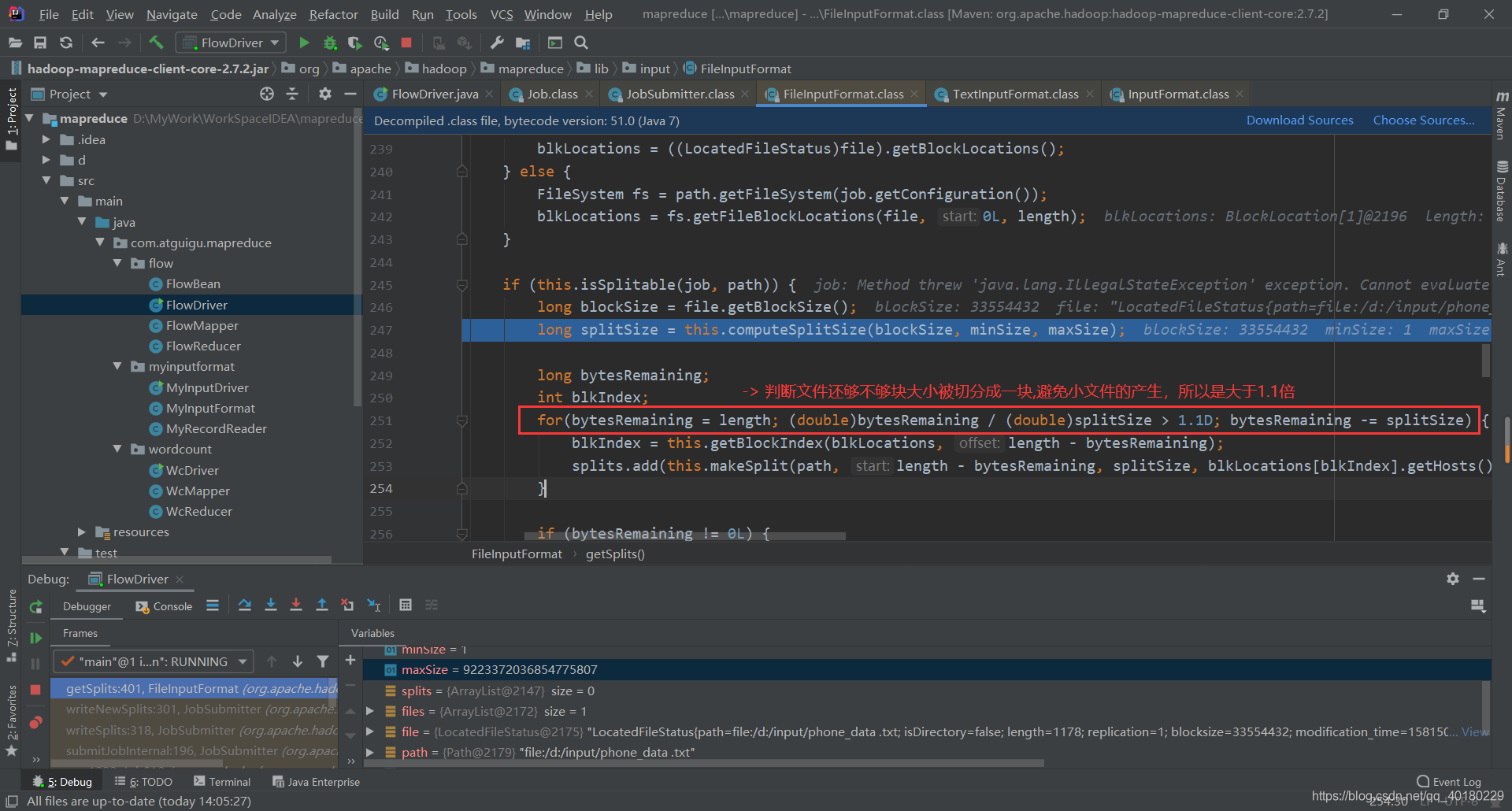Screen dimensions: 1512x811
Task: Open Project panel gear options
Action: pyautogui.click(x=324, y=94)
